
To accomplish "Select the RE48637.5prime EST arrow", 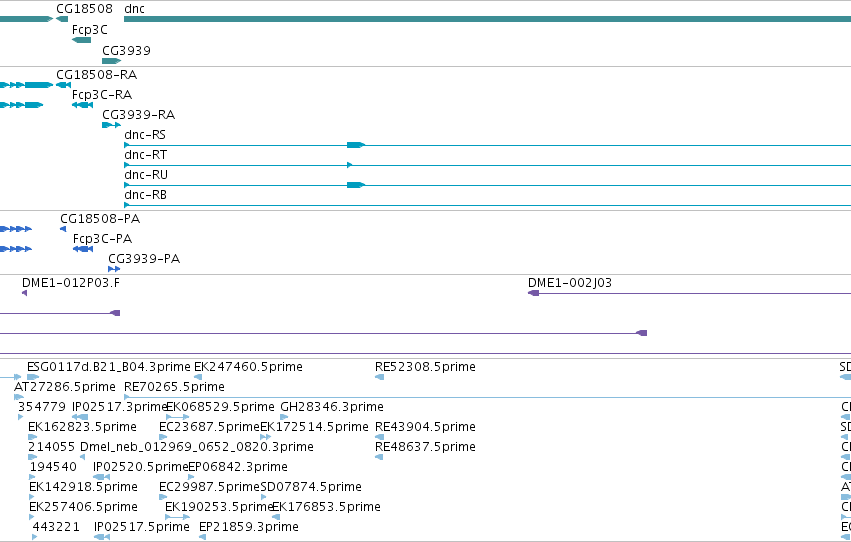I will (x=379, y=457).
